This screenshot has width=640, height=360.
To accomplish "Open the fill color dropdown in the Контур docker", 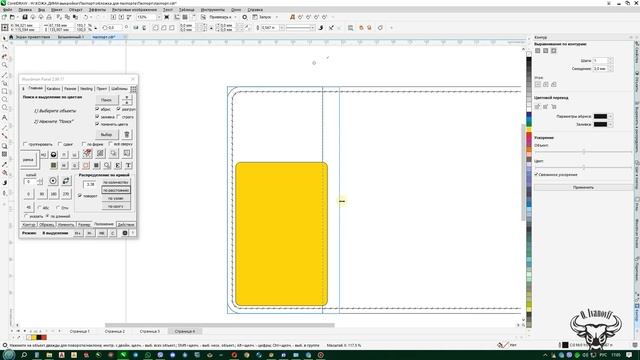I will click(x=610, y=124).
